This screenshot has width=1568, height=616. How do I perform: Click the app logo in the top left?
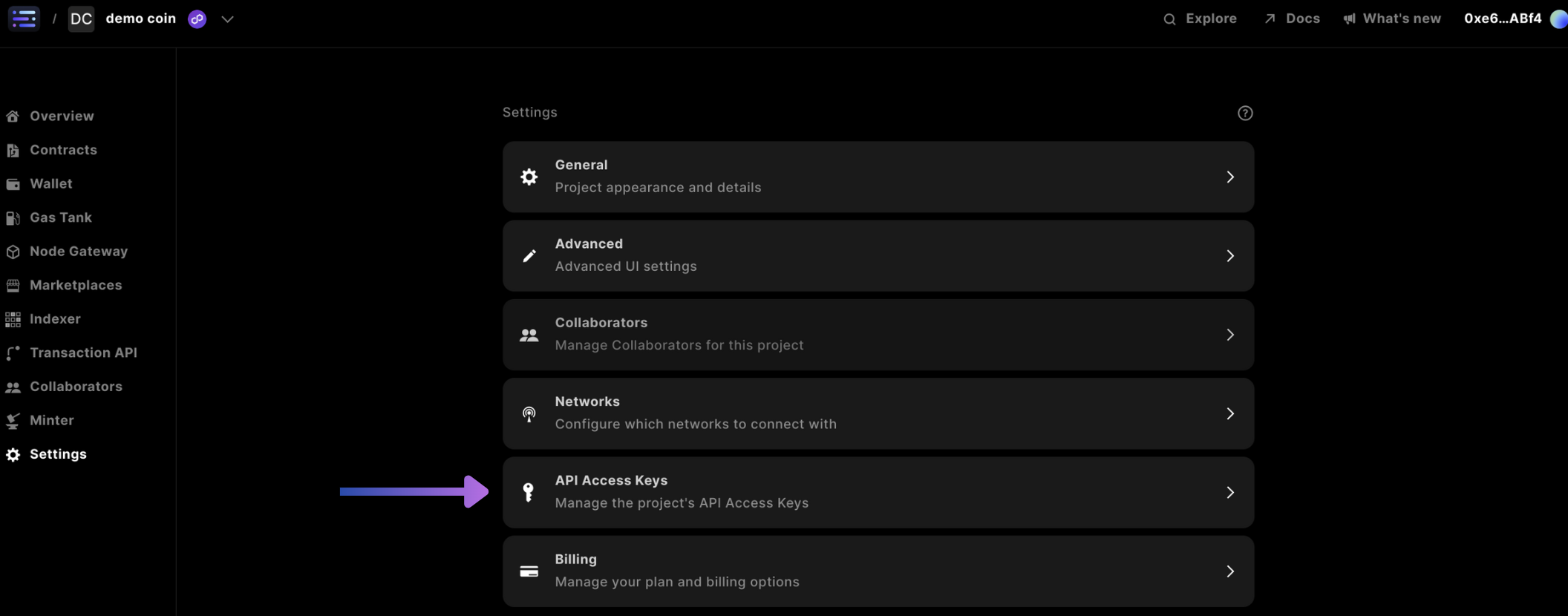point(24,18)
